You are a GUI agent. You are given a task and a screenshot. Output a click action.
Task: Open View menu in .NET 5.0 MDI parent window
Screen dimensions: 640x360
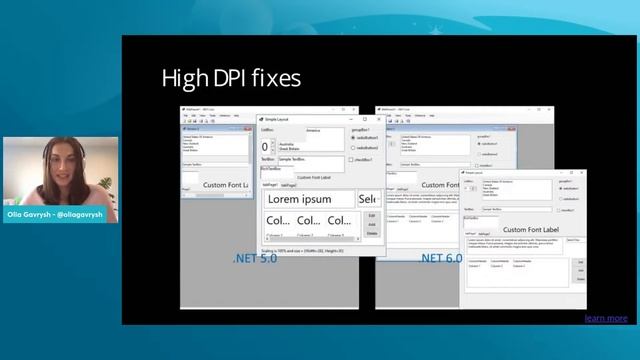(203, 116)
